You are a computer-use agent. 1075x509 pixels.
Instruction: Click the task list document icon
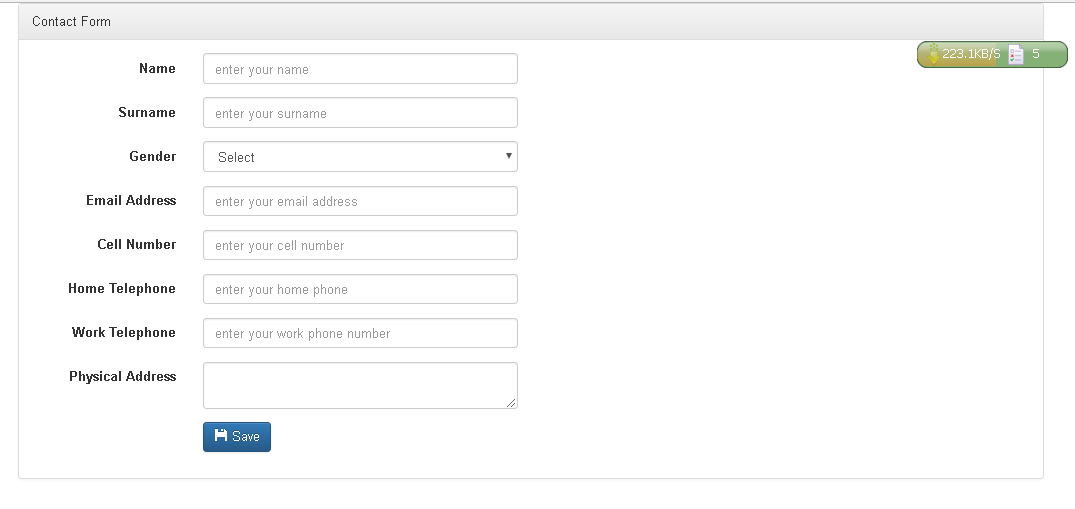1016,55
